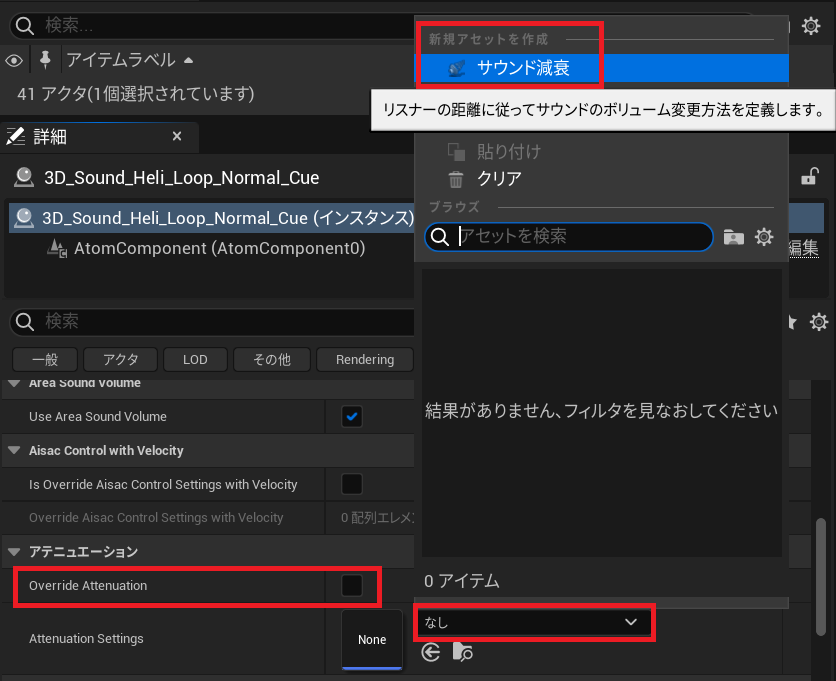836x681 pixels.
Task: Open outliner settings gear icon
Action: point(811,26)
